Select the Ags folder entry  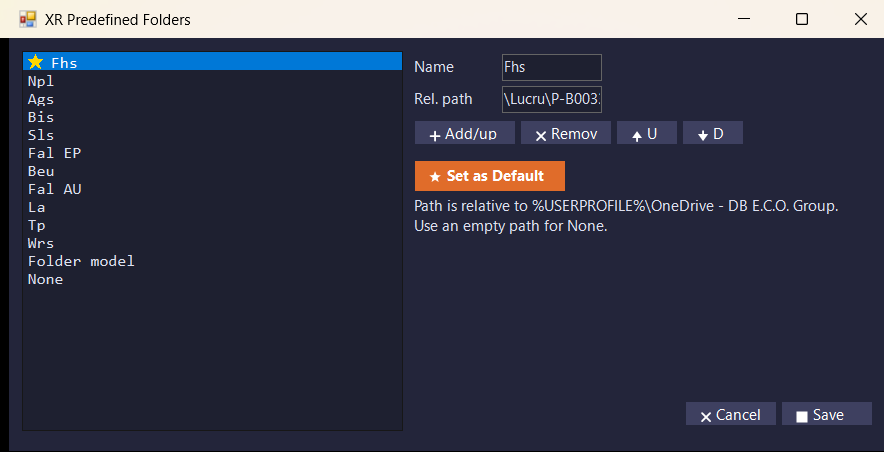[213, 99]
